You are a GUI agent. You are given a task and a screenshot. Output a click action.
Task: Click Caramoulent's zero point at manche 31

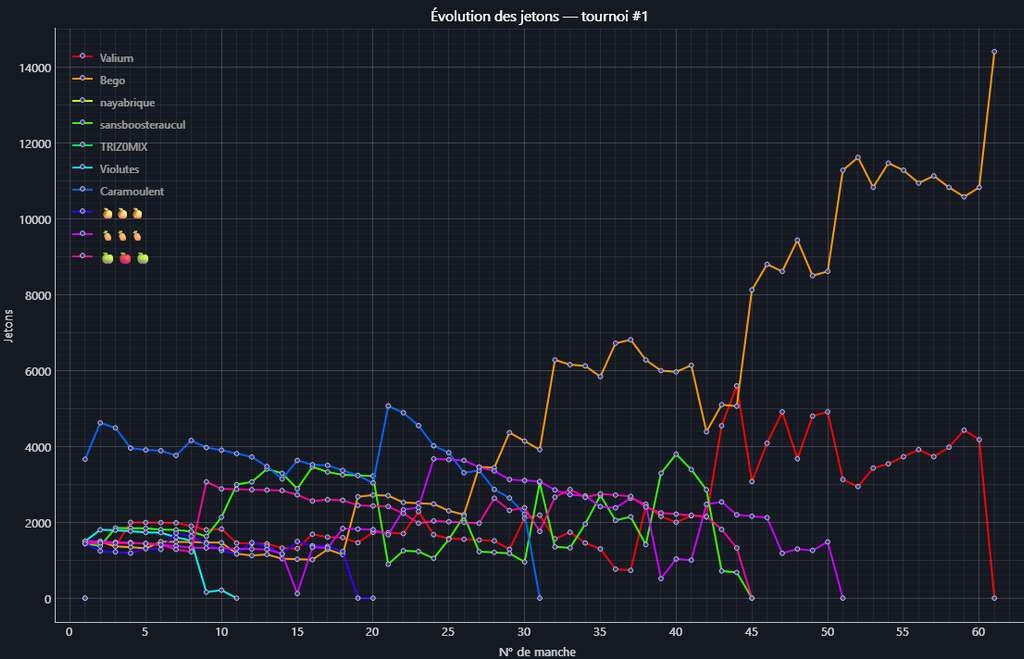[539, 598]
